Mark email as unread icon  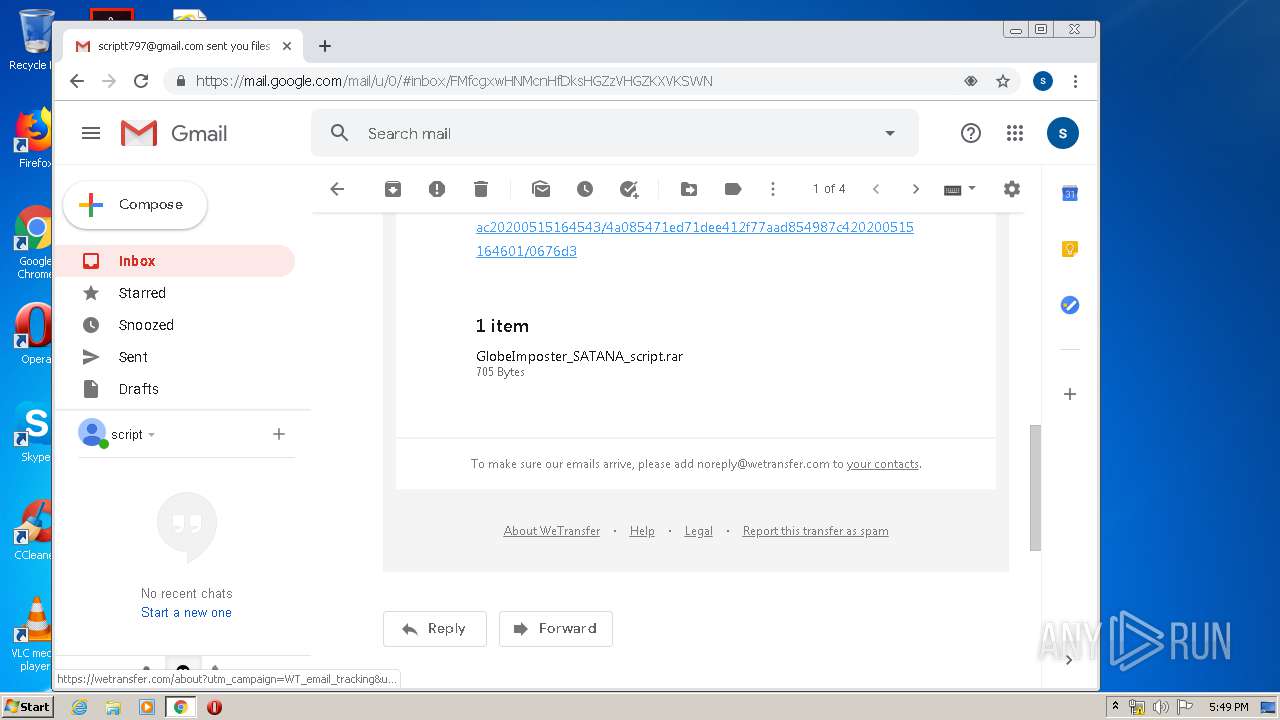coord(541,189)
